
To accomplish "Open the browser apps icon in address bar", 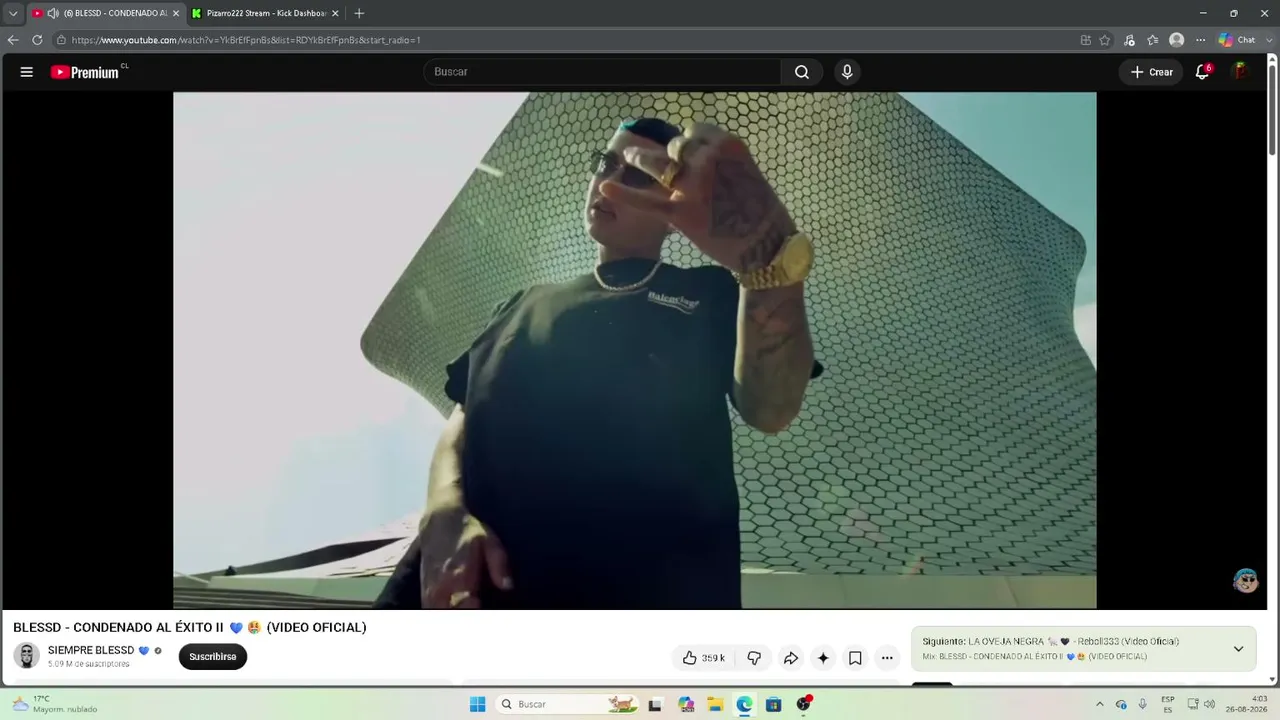I will 1086,40.
